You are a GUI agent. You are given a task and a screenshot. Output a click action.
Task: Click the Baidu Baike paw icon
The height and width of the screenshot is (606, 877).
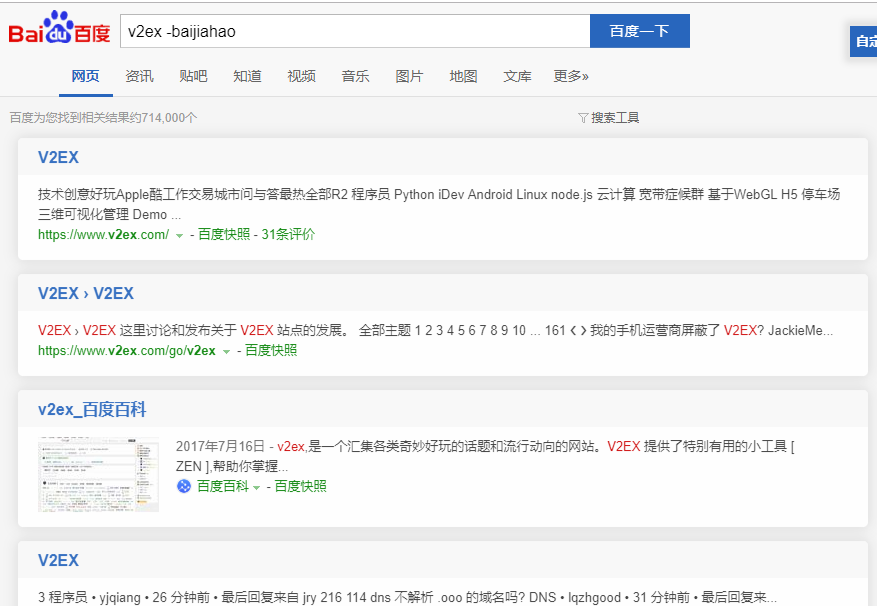184,487
